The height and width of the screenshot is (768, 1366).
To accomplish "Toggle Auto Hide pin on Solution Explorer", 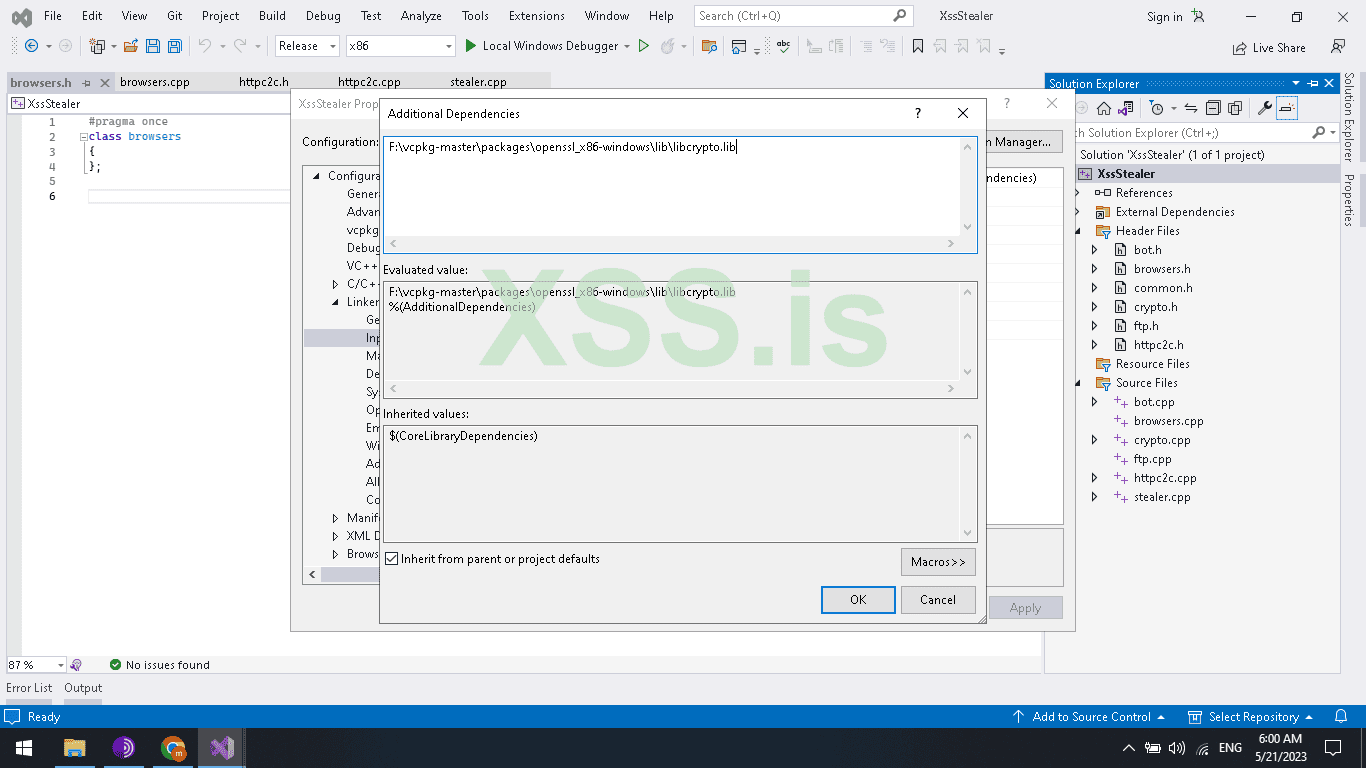I will [1313, 84].
